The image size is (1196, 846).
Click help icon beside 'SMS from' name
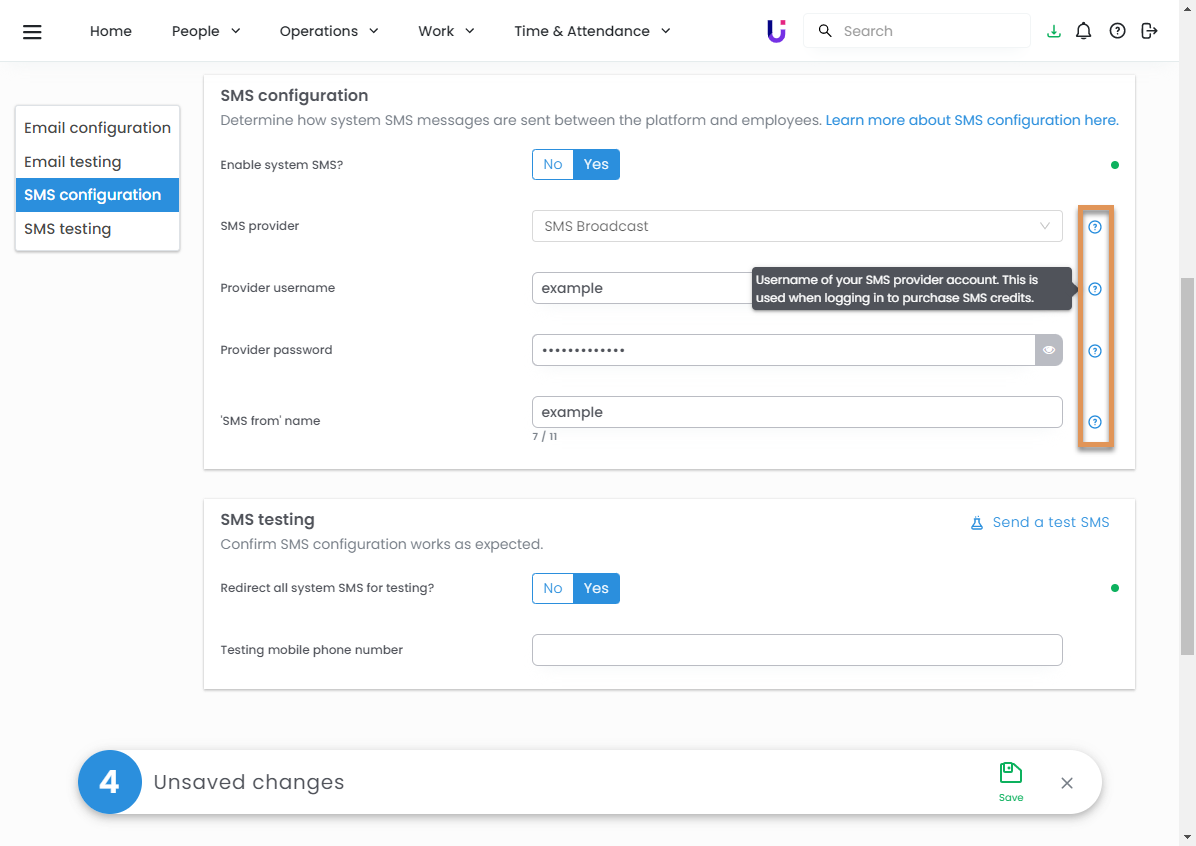[1094, 422]
